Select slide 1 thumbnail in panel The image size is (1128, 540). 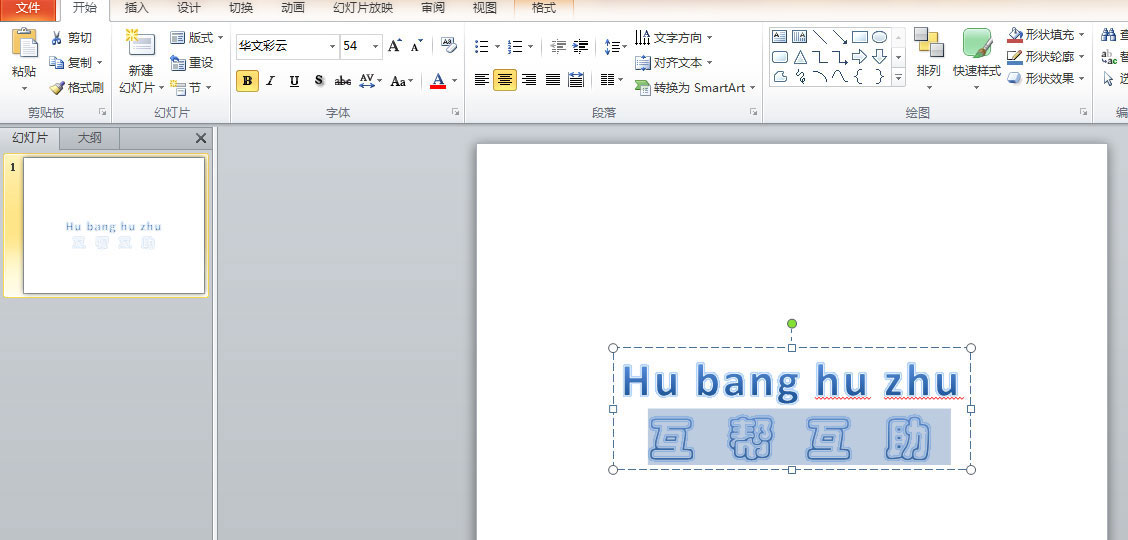[x=114, y=226]
